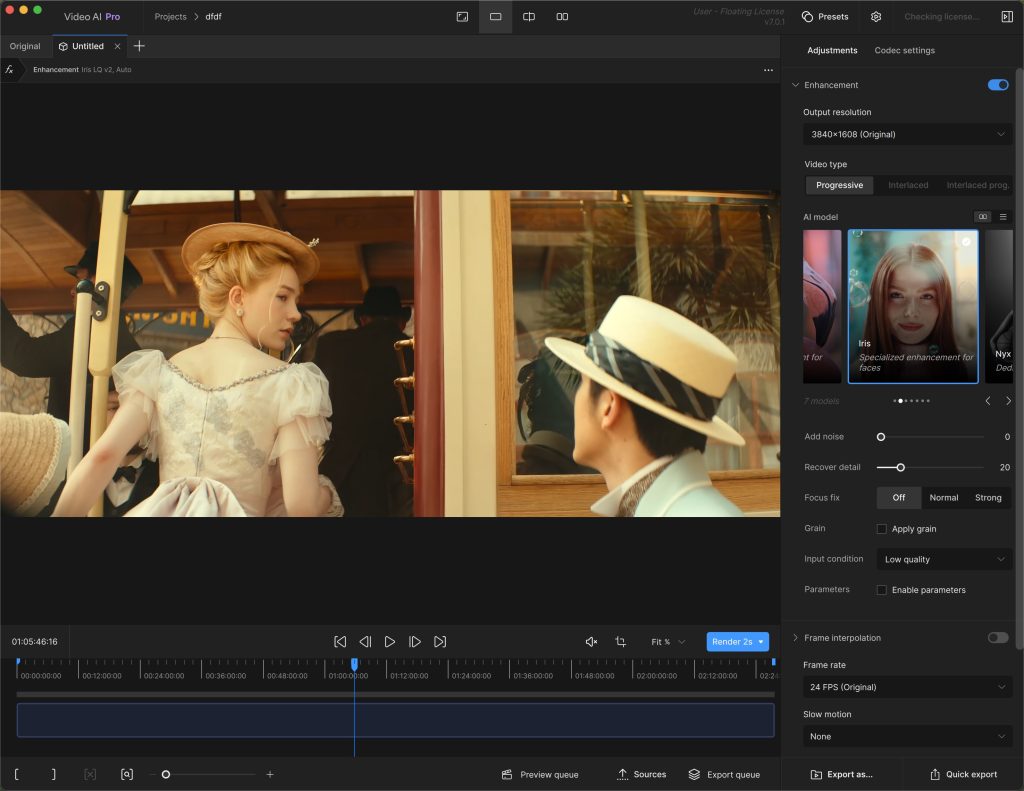This screenshot has height=791, width=1024.
Task: Switch to the side-by-side preview mode
Action: 562,17
